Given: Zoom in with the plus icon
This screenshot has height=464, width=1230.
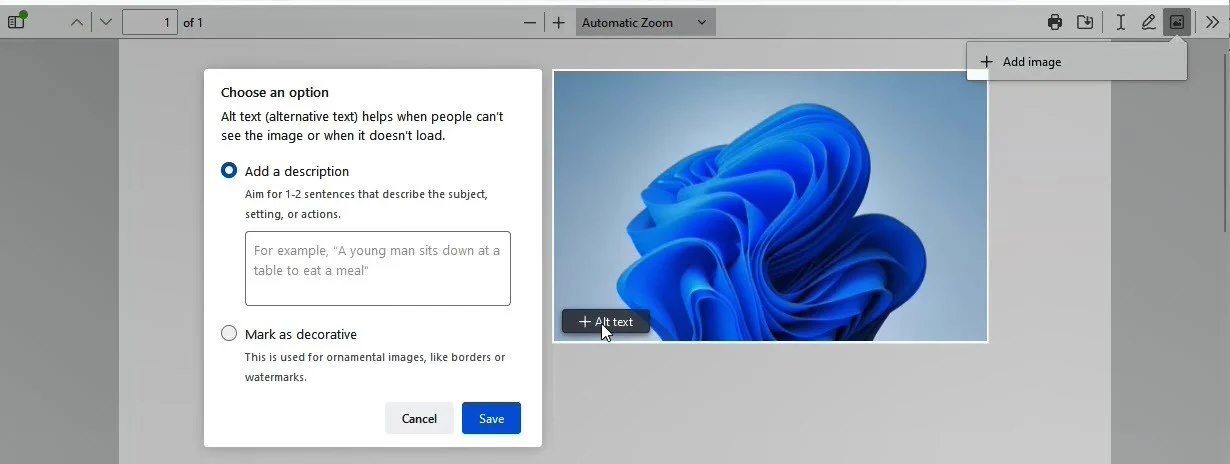Looking at the screenshot, I should (x=559, y=22).
